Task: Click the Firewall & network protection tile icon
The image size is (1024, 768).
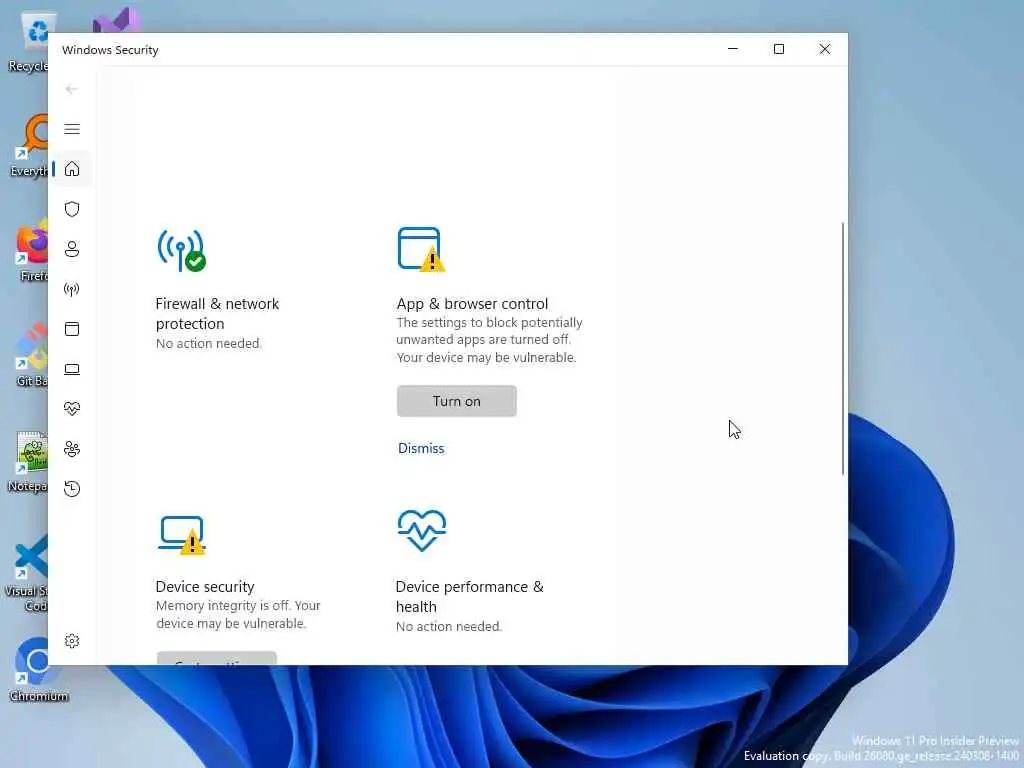Action: click(182, 249)
